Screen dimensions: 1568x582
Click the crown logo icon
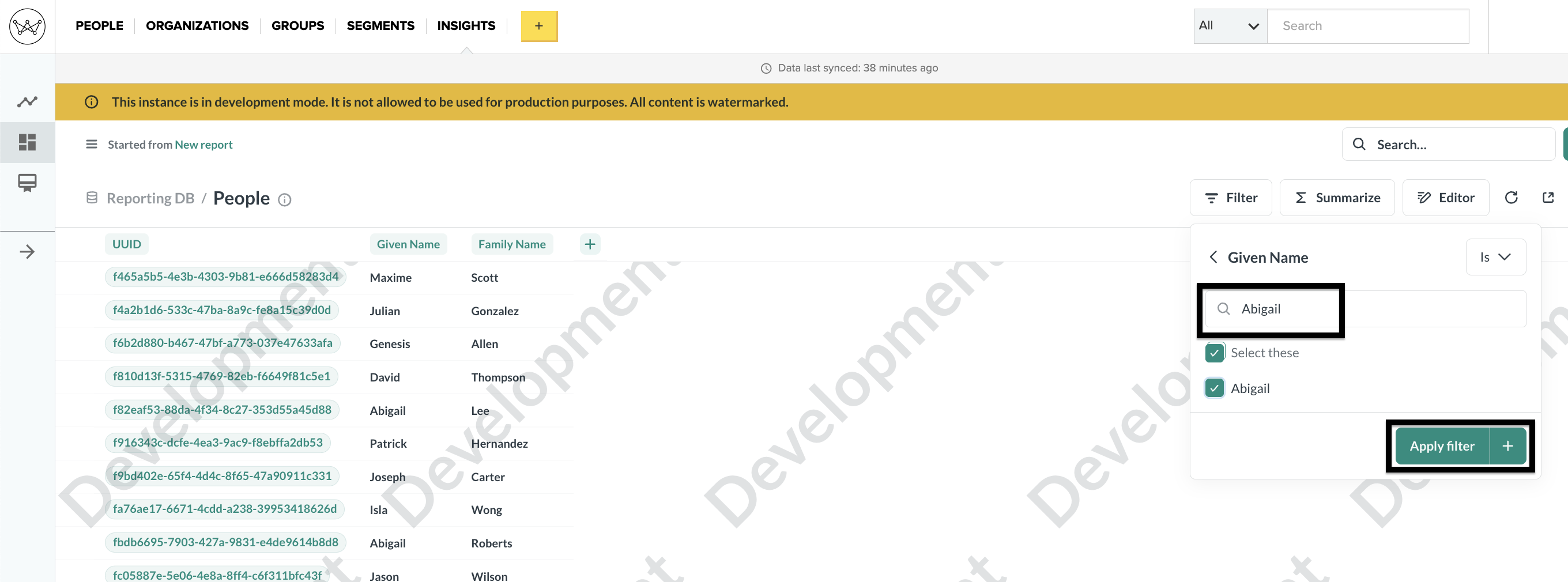tap(28, 26)
